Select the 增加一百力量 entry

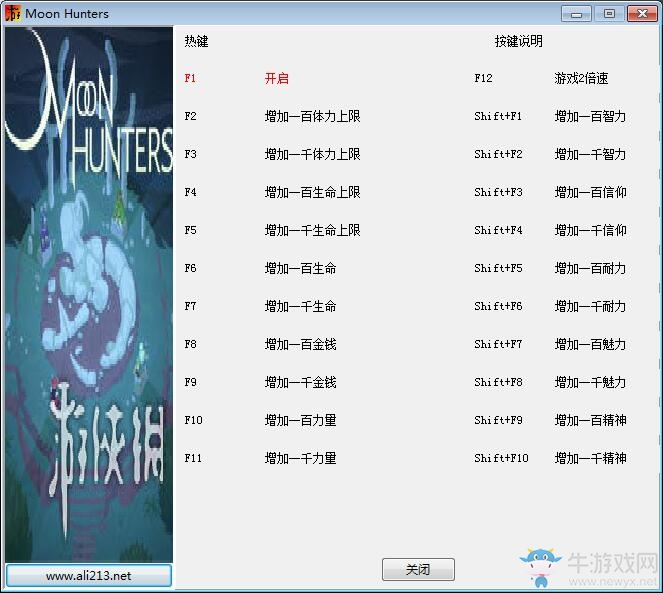pyautogui.click(x=301, y=420)
